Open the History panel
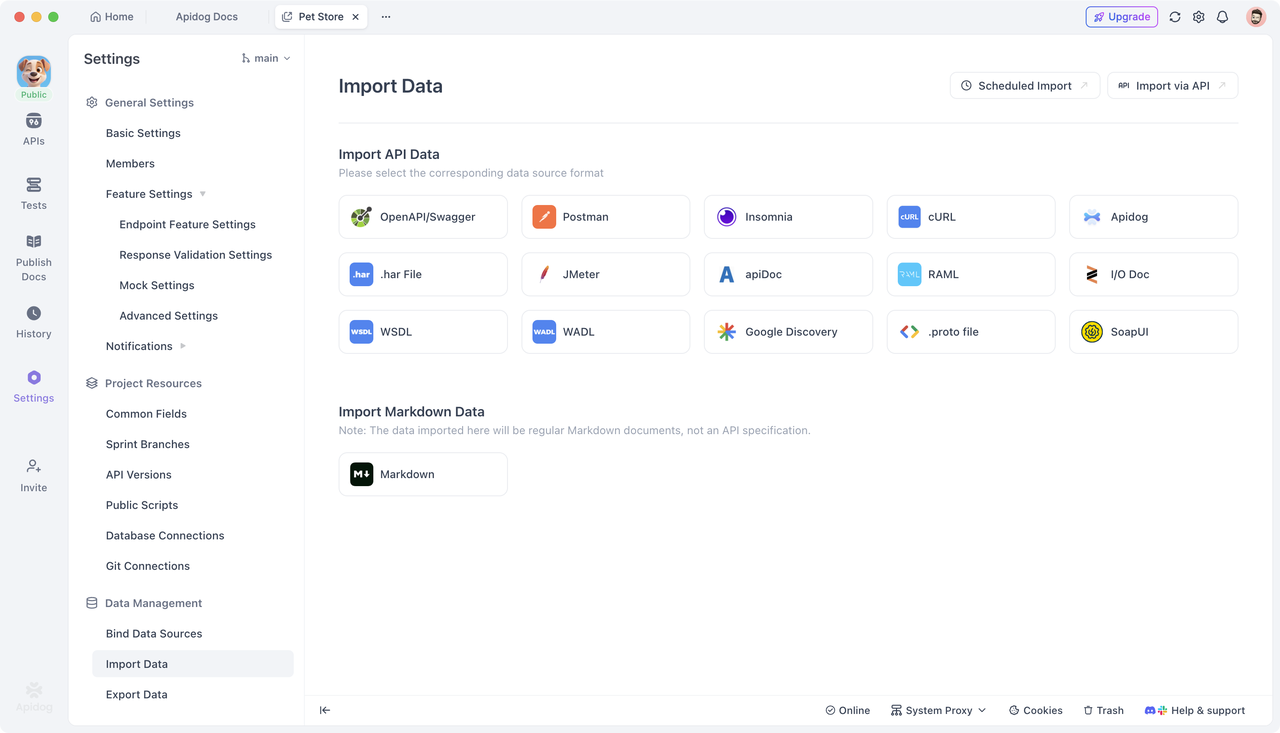This screenshot has width=1280, height=733. pyautogui.click(x=33, y=322)
